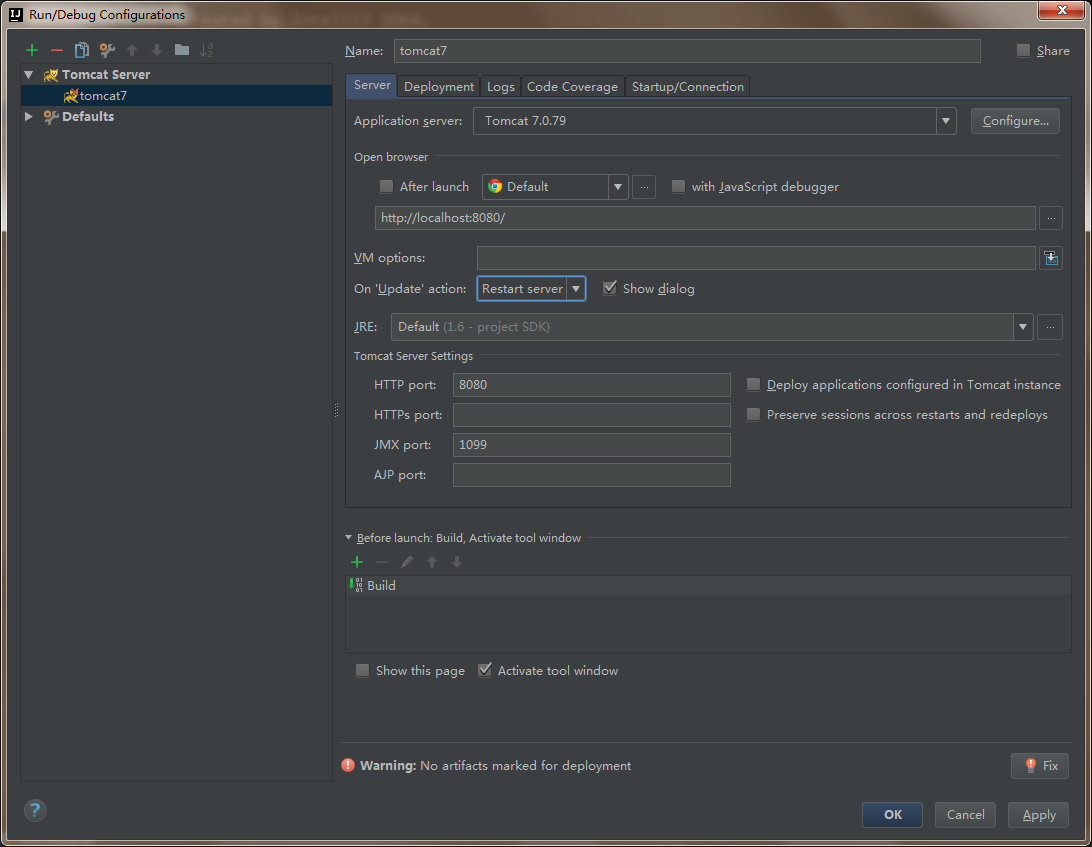The height and width of the screenshot is (847, 1092).
Task: Click the Chrome browser icon
Action: (495, 186)
